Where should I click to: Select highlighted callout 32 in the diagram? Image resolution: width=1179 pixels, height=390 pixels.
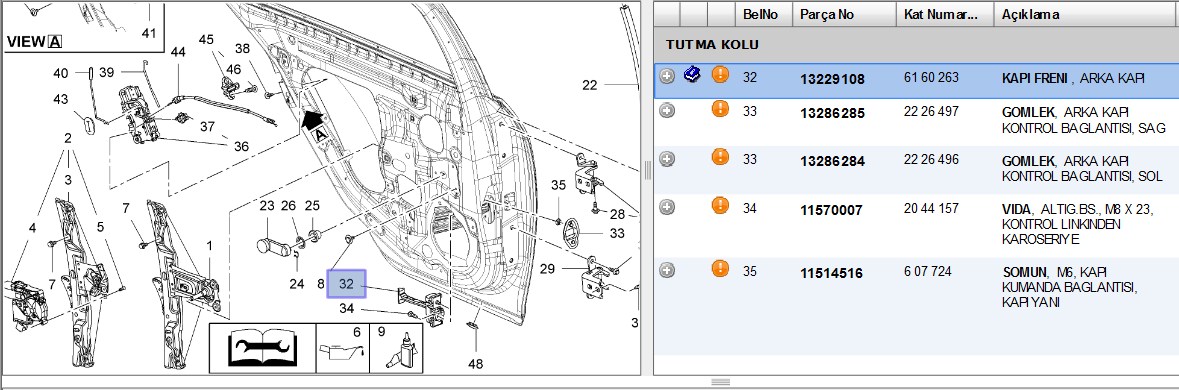346,284
